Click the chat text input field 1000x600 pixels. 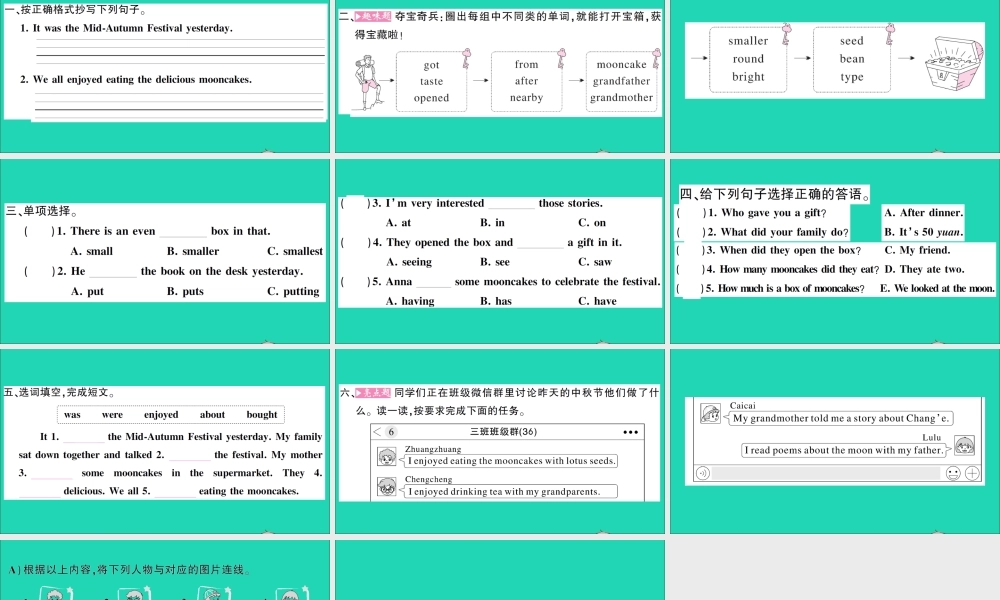click(x=826, y=473)
